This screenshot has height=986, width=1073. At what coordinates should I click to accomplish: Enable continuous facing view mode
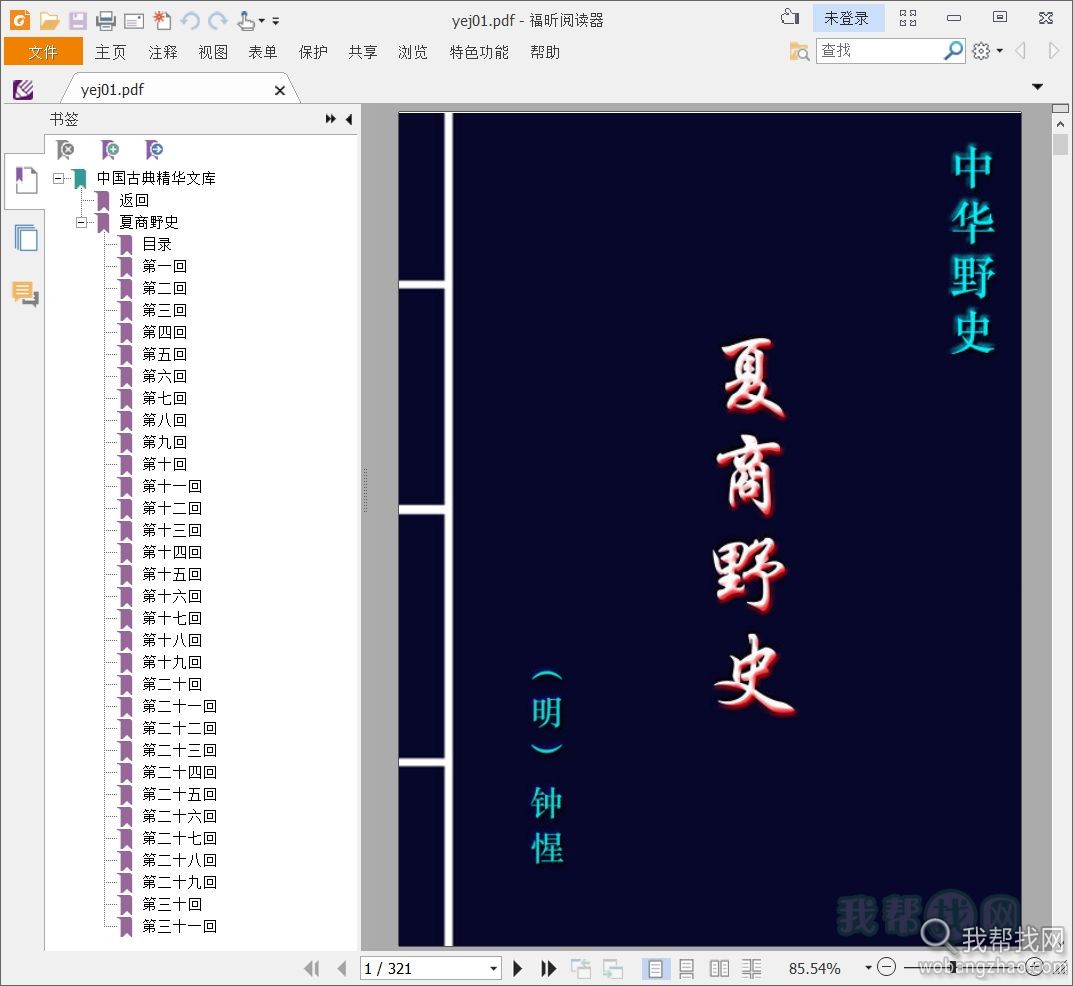[751, 968]
